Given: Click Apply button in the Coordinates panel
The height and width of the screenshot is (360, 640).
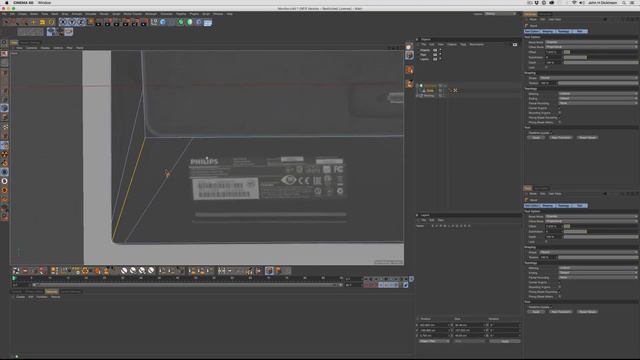Looking at the screenshot, I should (505, 341).
